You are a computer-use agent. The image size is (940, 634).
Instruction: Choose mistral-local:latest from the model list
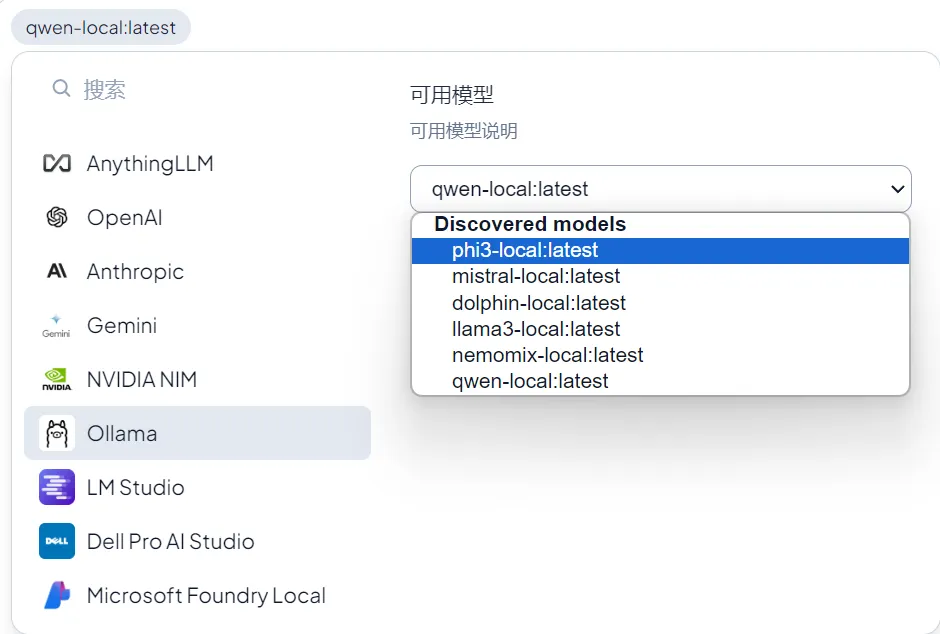661,276
